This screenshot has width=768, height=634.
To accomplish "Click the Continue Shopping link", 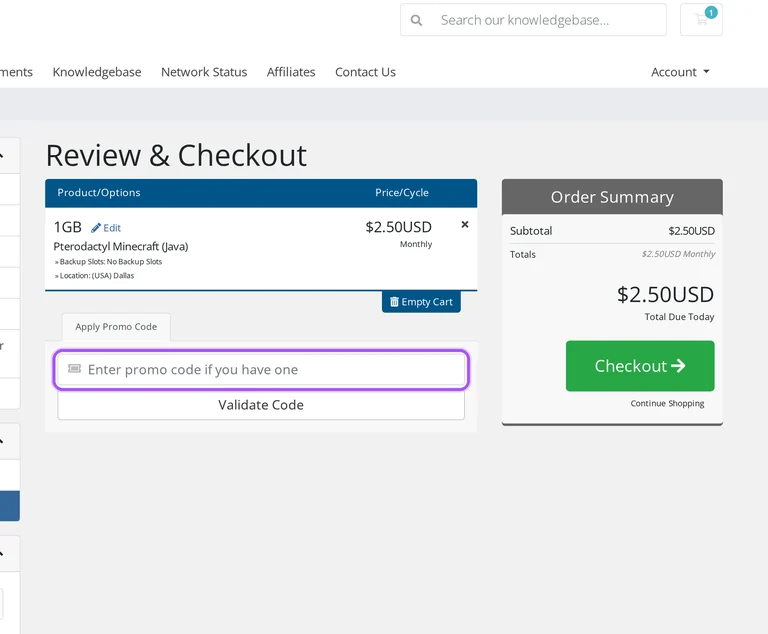I will (667, 403).
